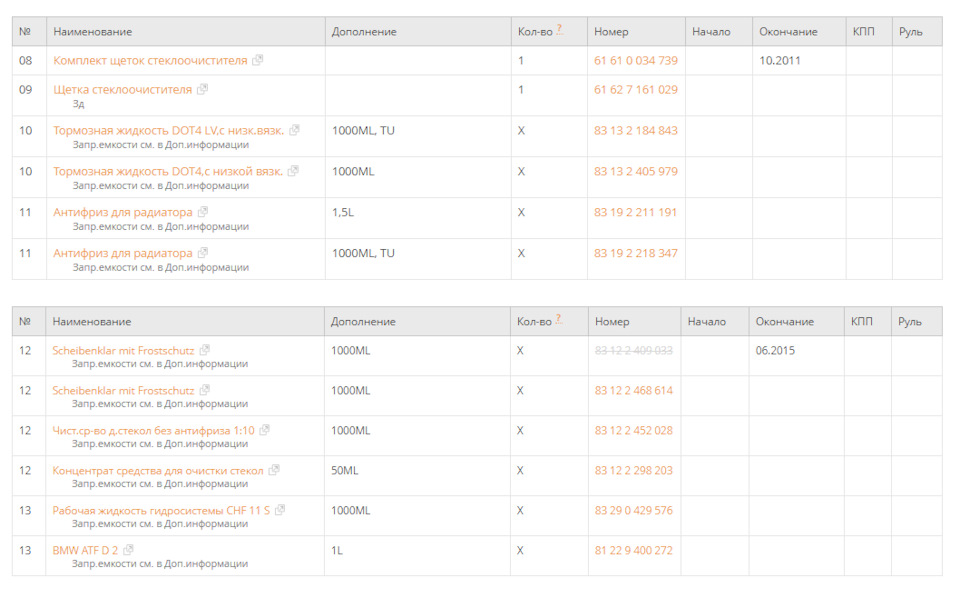Open popup icon beside BMW ATF D 2
This screenshot has width=960, height=608.
pos(129,550)
